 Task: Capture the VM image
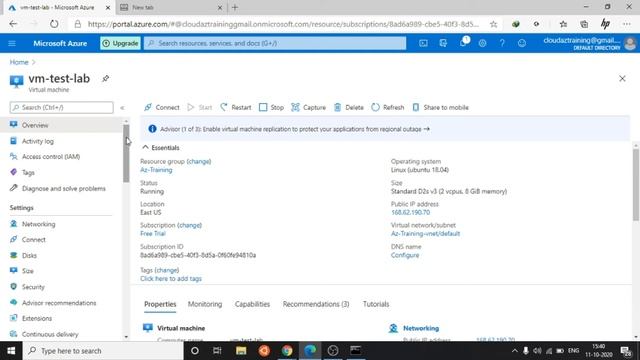coord(308,107)
